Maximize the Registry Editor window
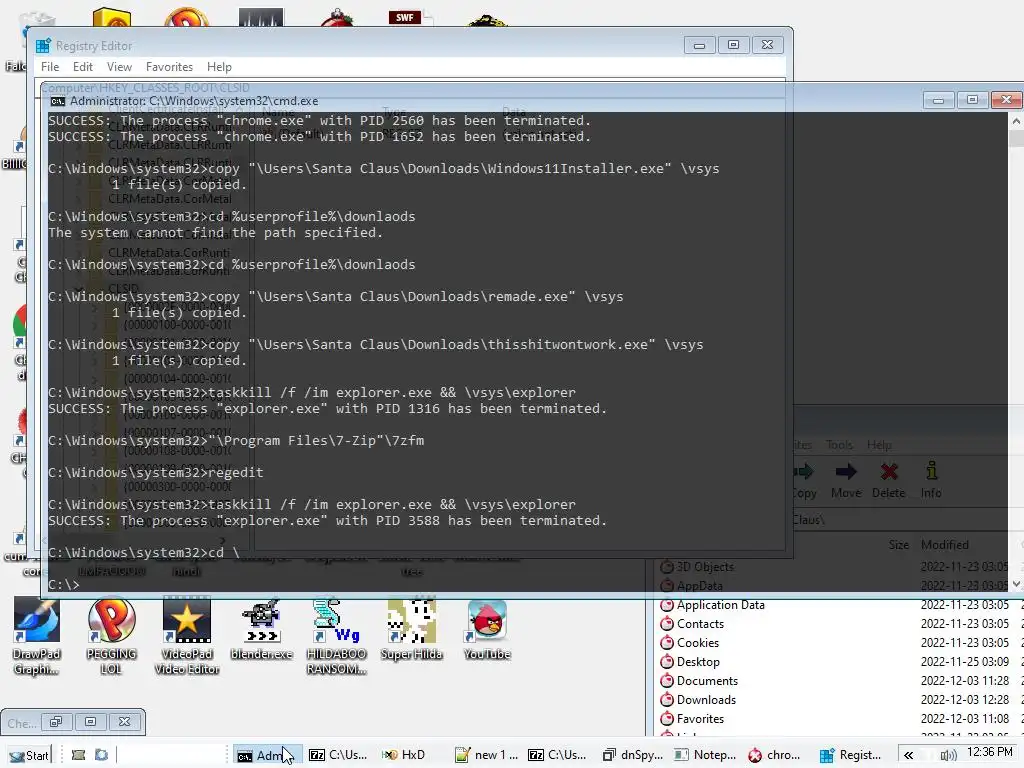The image size is (1024, 768). [x=733, y=45]
